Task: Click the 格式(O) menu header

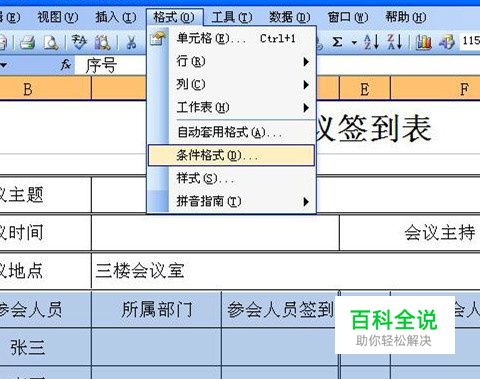Action: (x=174, y=17)
